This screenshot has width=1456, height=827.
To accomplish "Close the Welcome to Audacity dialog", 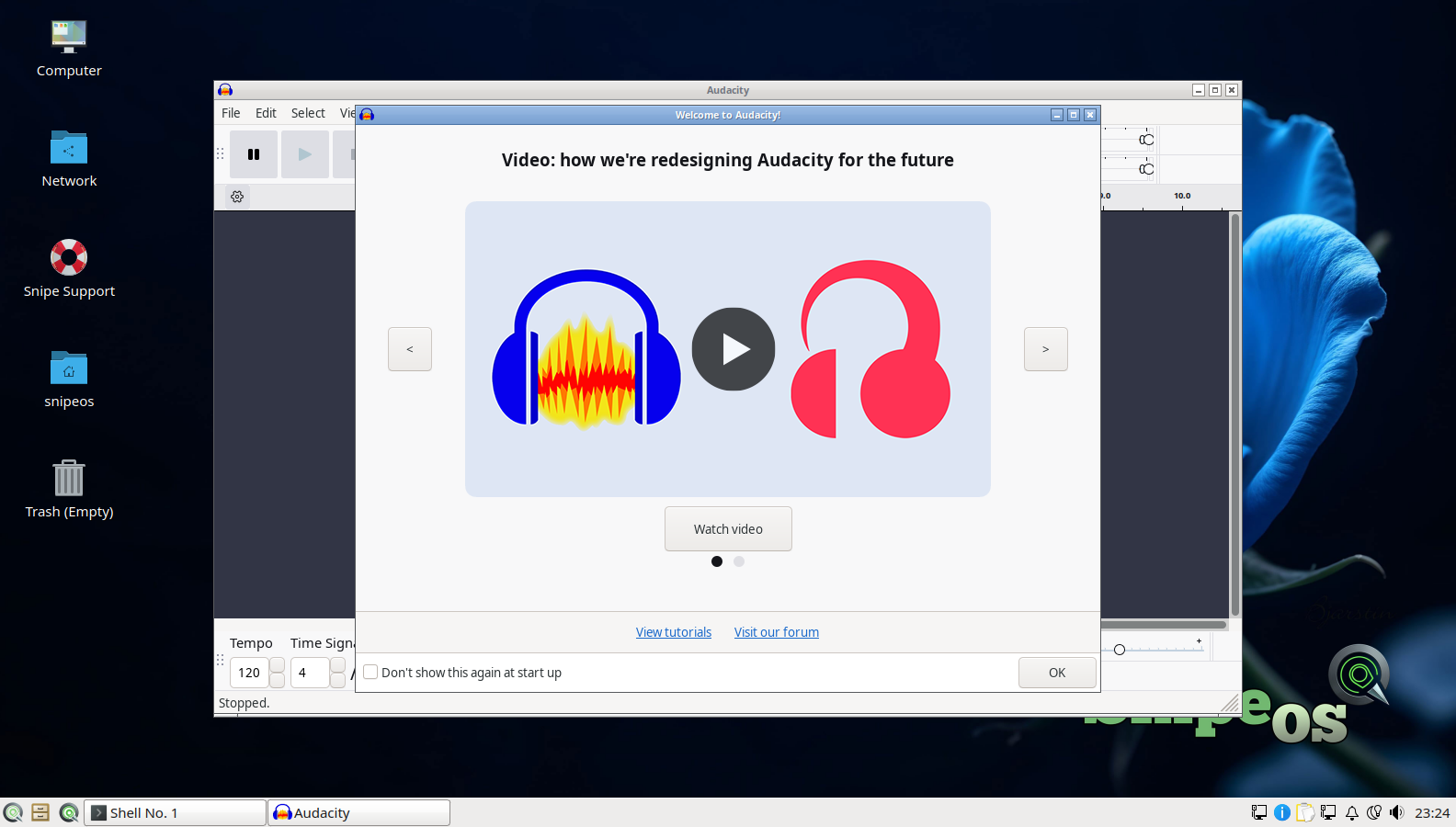I will (1090, 115).
